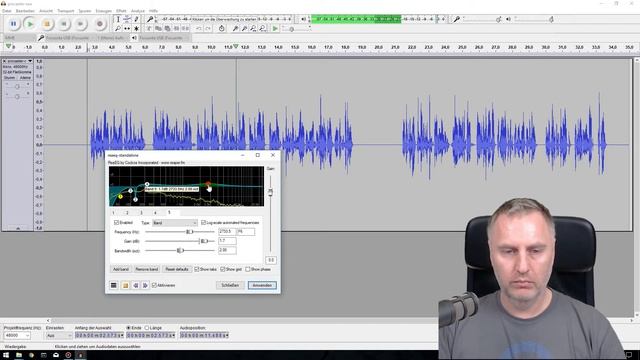Open the audio host dropdown (MME)
This screenshot has width=640, height=360.
click(x=19, y=38)
